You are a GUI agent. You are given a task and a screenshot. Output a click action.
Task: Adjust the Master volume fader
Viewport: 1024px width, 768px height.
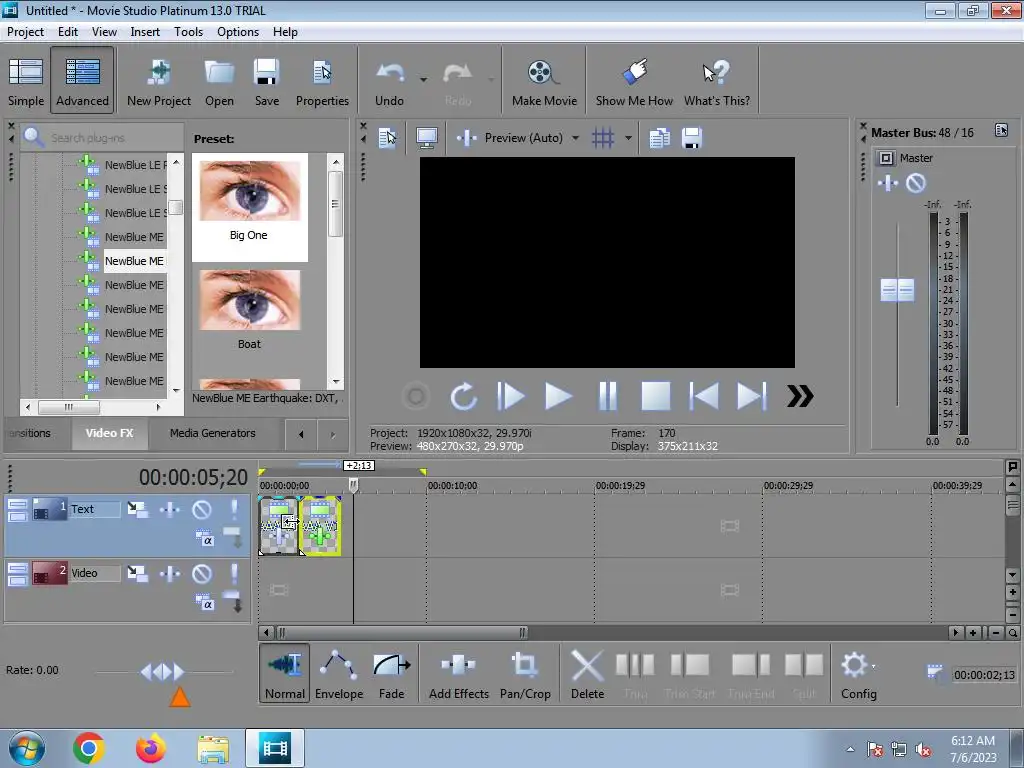pyautogui.click(x=897, y=290)
